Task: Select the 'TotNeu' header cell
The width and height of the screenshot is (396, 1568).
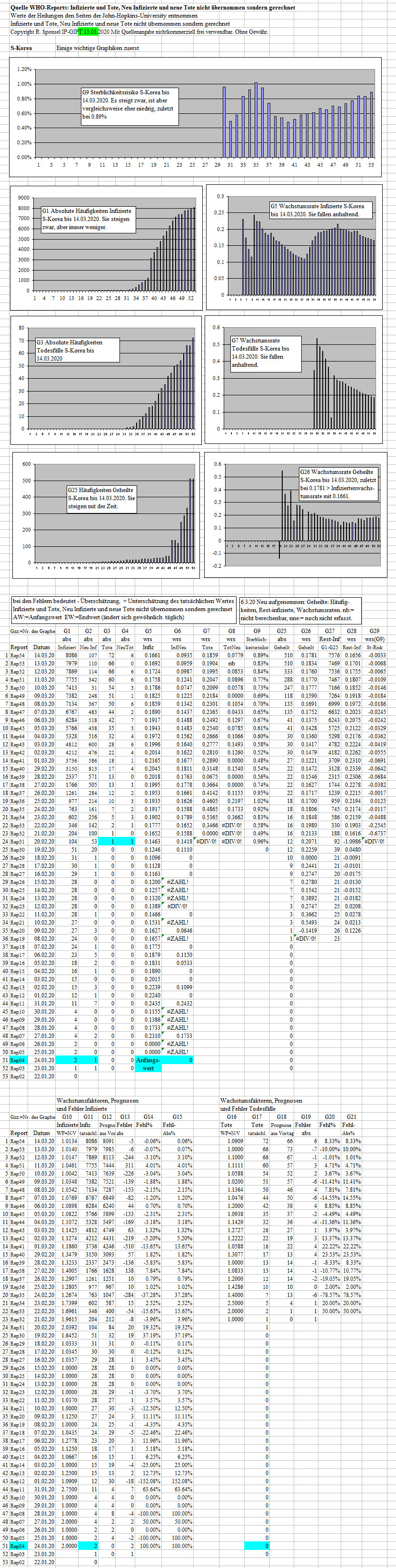Action: [232, 647]
